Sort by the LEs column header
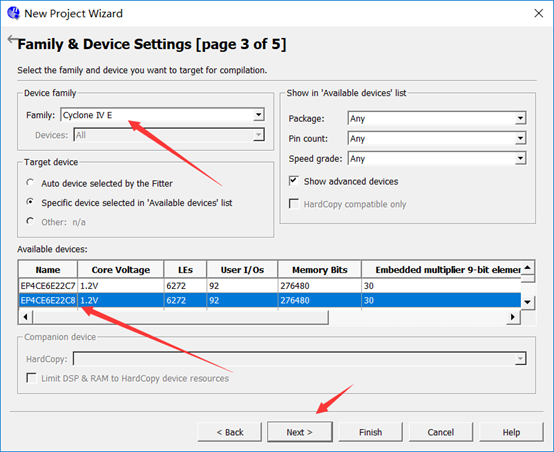 tap(185, 270)
